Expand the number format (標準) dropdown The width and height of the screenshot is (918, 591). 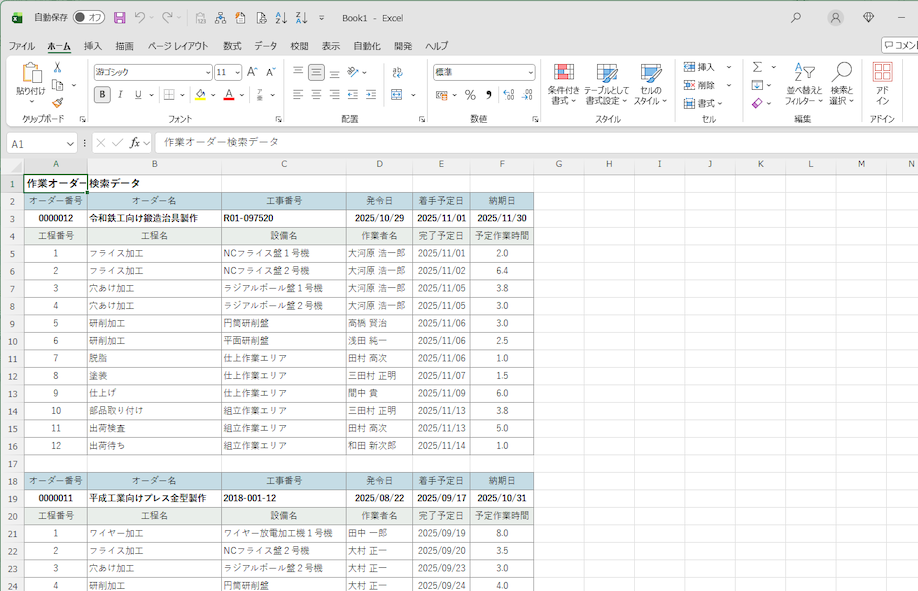pyautogui.click(x=530, y=72)
